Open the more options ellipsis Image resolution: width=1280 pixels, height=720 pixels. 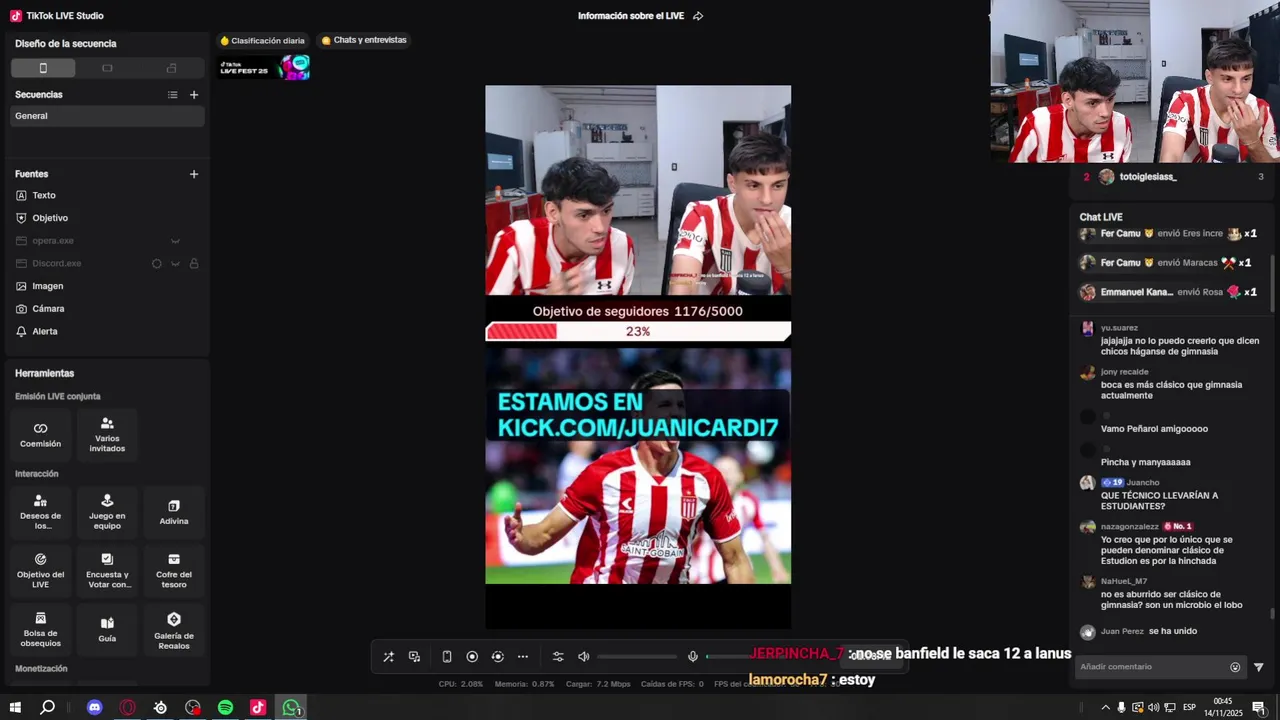tap(523, 657)
